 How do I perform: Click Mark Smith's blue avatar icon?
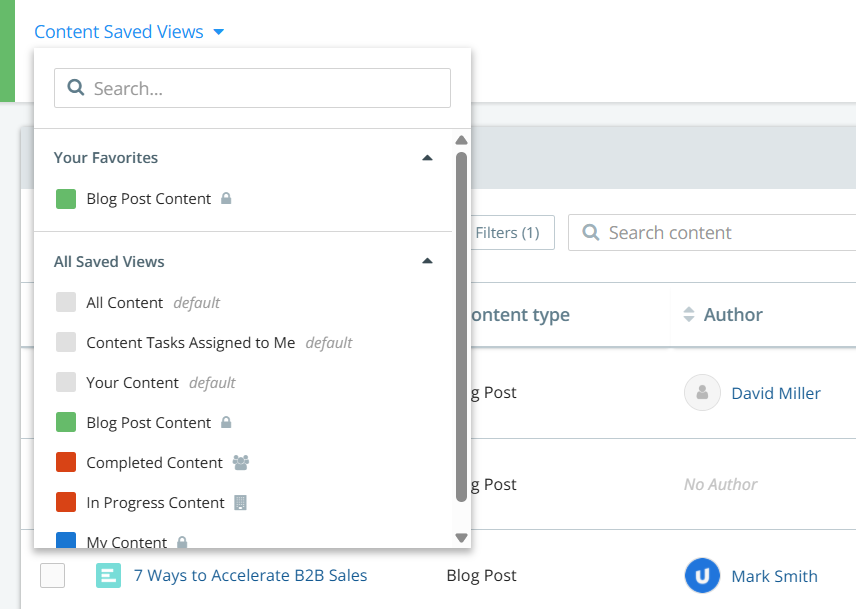702,576
